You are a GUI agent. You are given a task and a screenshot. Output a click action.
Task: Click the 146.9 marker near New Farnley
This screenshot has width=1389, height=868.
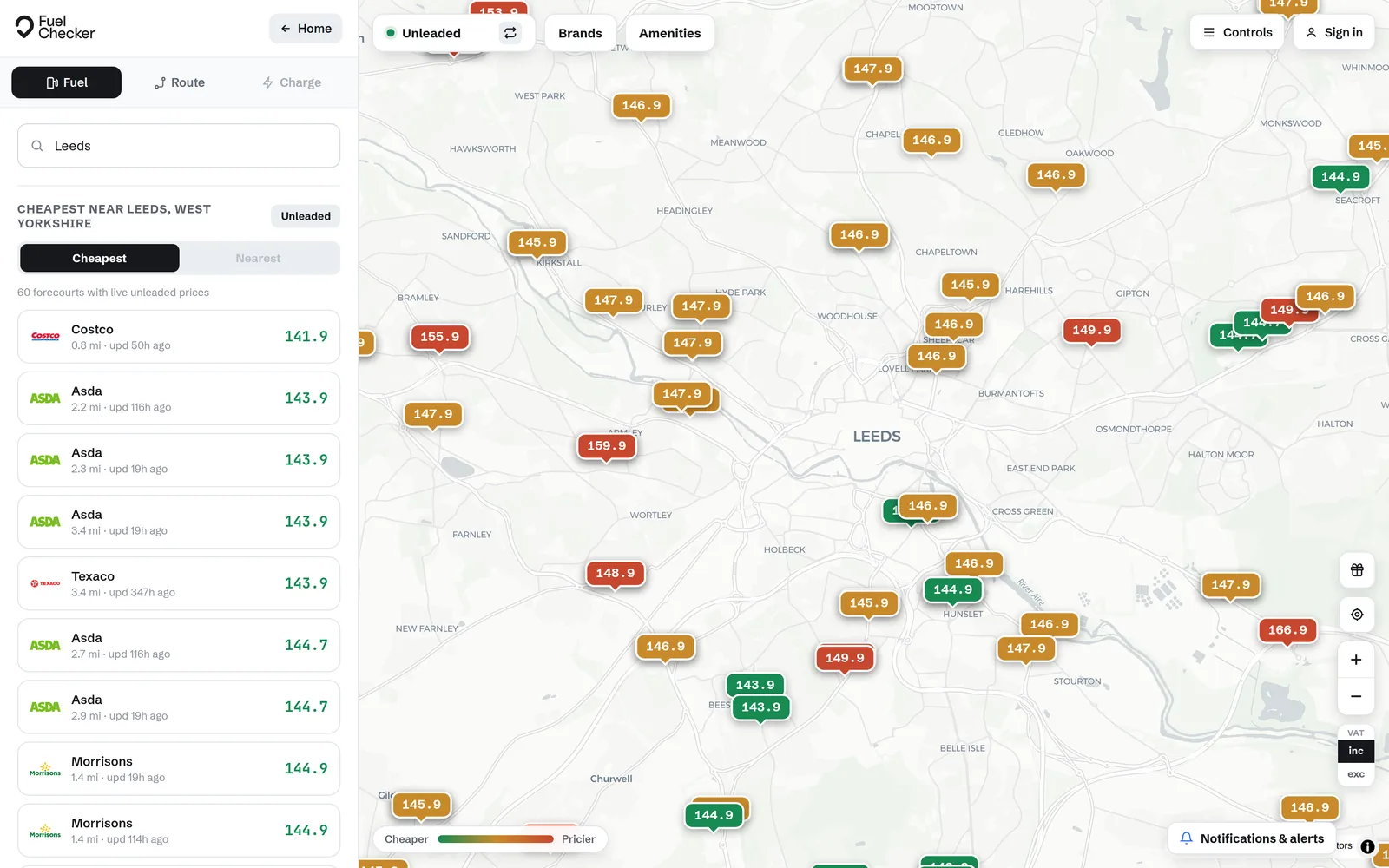(666, 647)
